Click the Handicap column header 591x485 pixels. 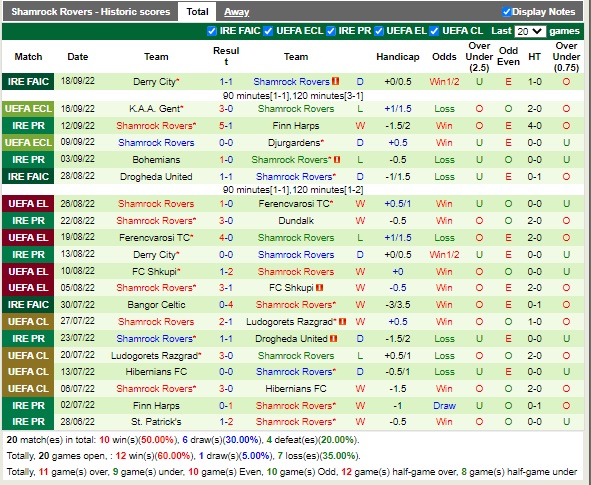398,57
